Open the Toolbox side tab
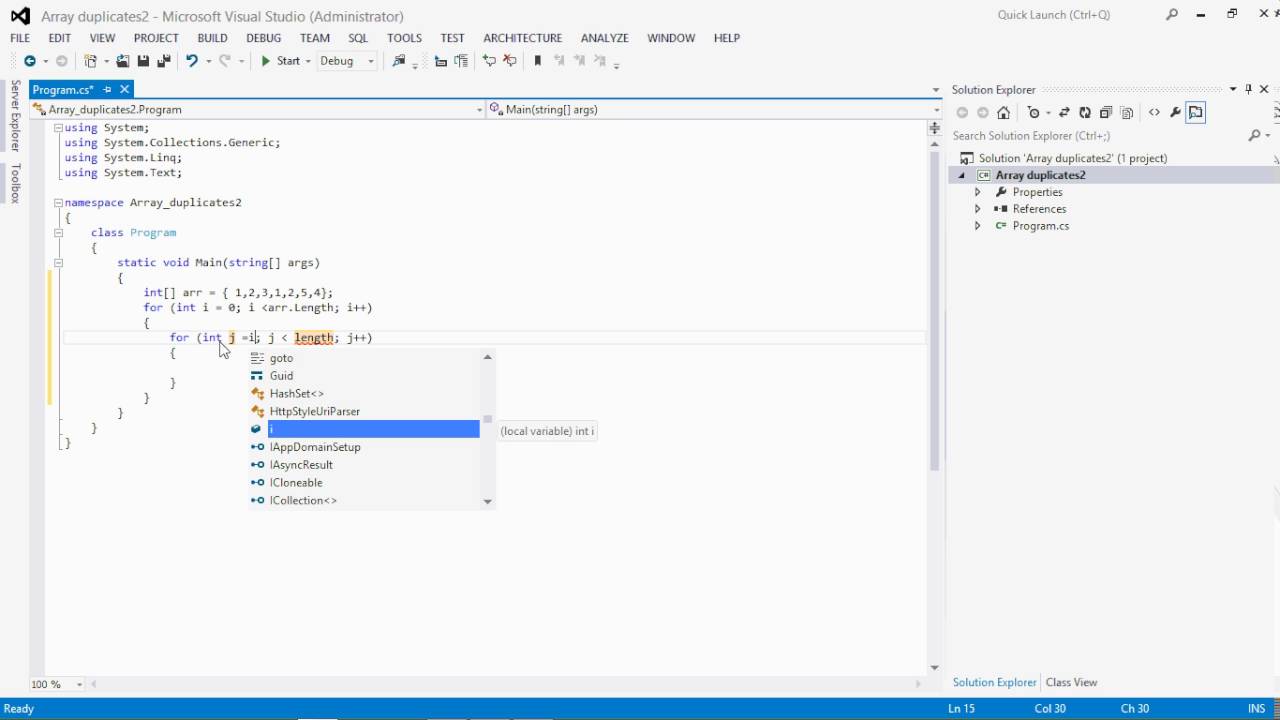This screenshot has height=720, width=1280. click(x=15, y=184)
